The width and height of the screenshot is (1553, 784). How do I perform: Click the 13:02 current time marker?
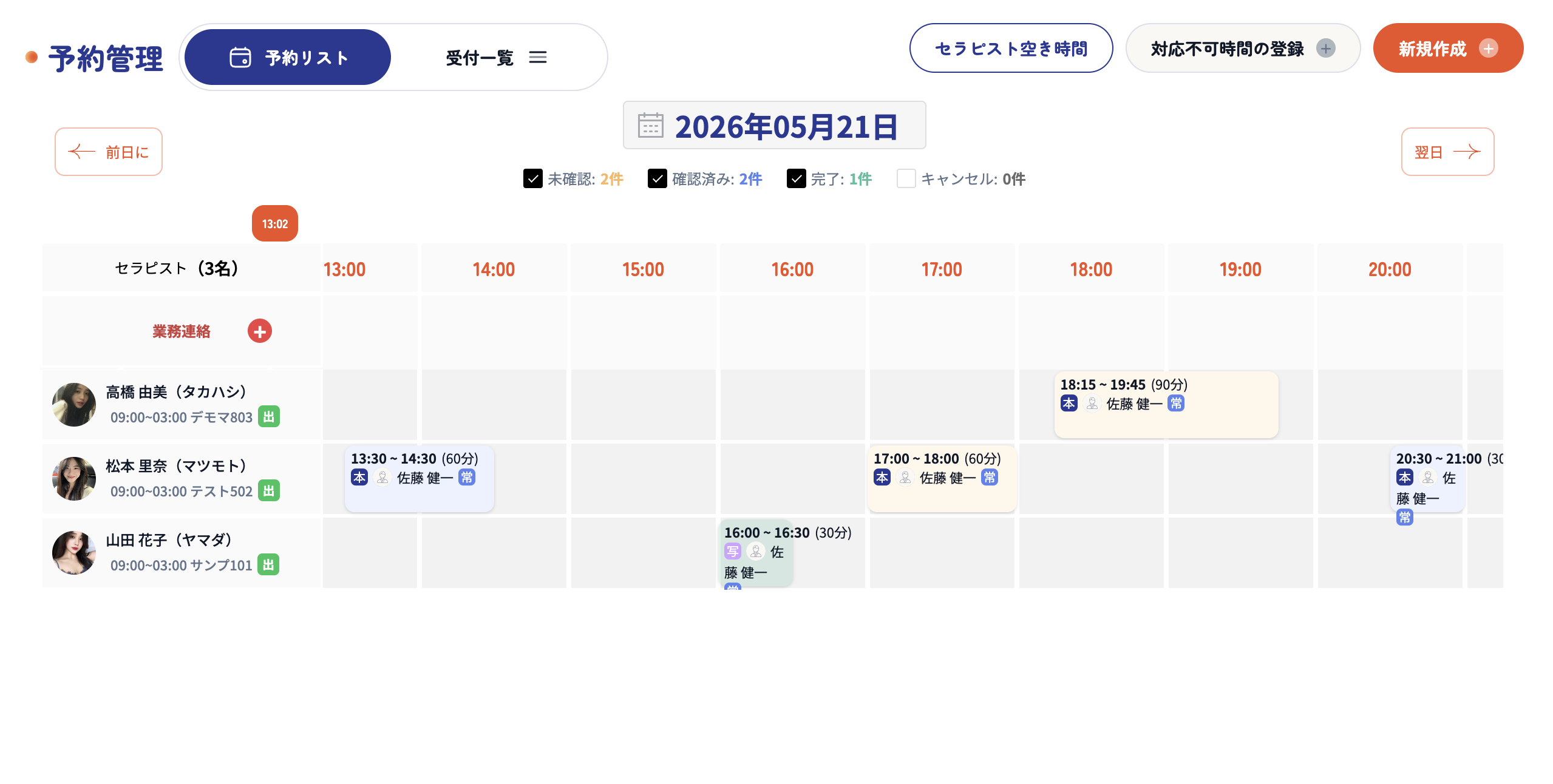275,224
